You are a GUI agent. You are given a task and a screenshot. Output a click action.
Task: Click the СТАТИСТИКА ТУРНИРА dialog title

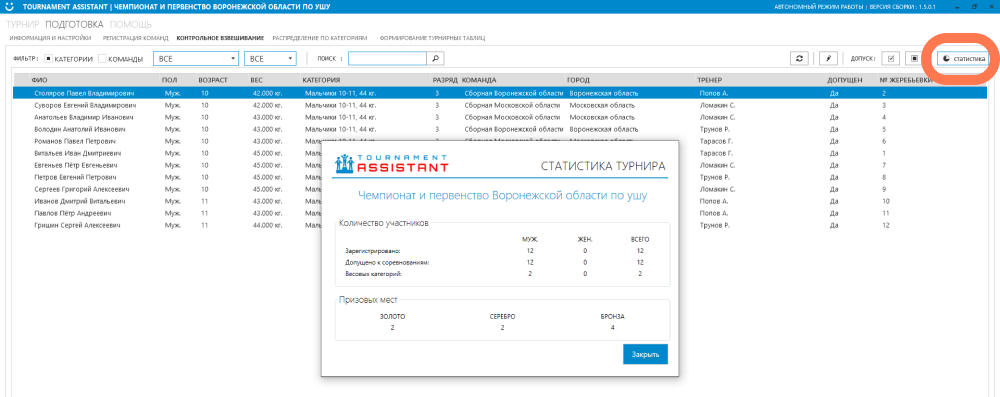pos(603,167)
